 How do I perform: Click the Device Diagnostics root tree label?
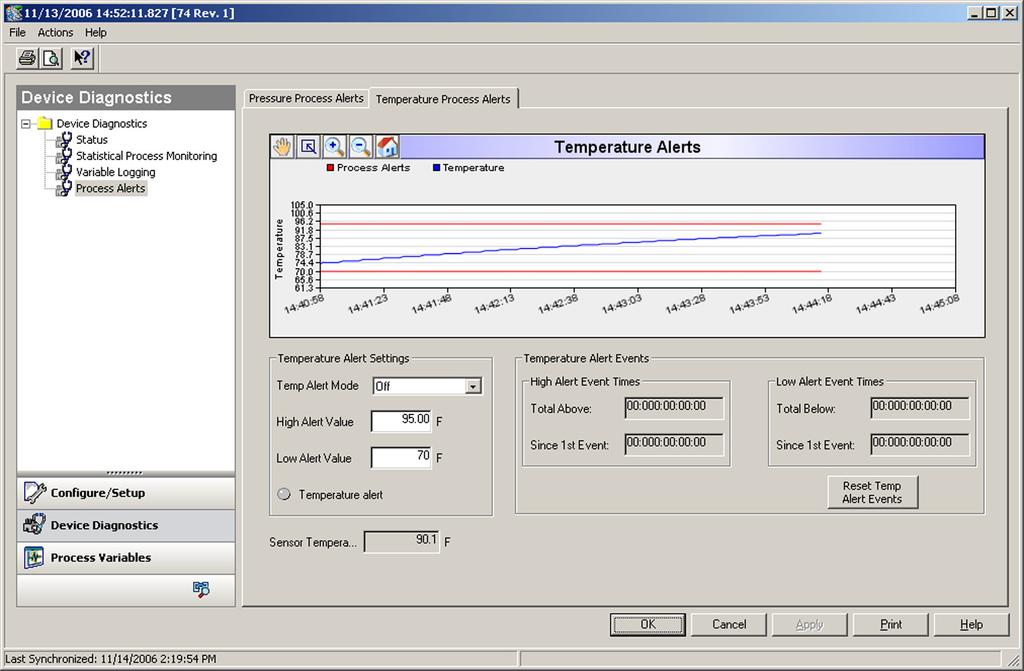click(x=102, y=123)
